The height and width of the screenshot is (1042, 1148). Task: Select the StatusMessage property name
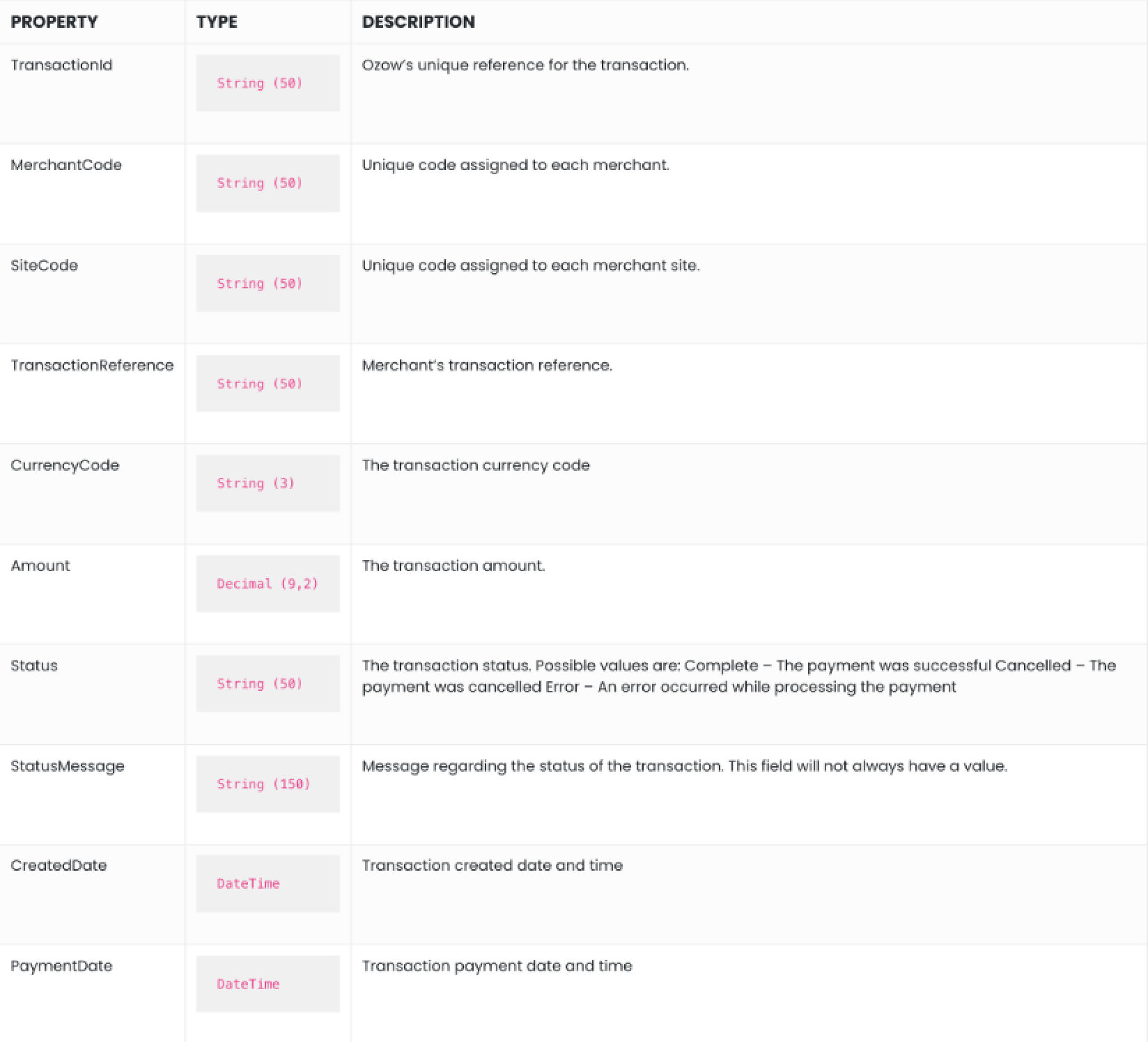click(68, 766)
